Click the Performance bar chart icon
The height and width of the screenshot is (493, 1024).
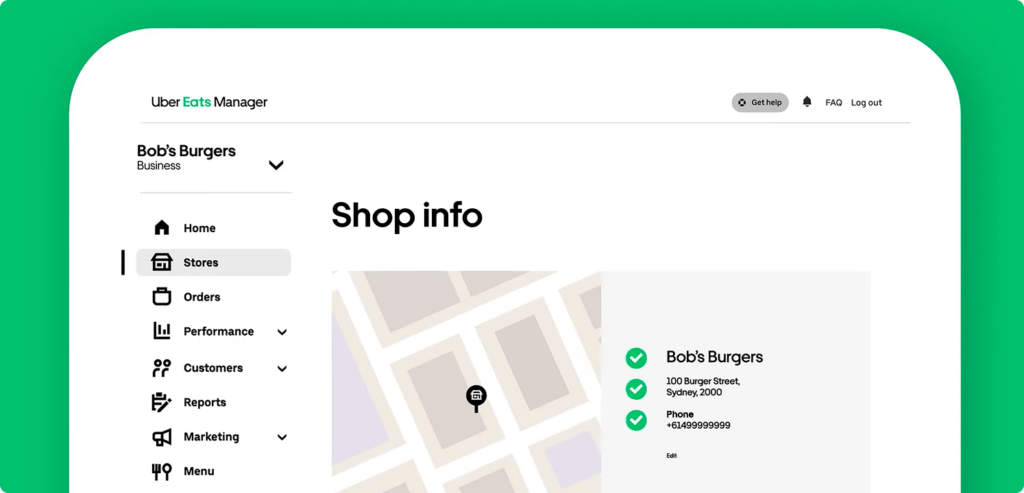[161, 331]
